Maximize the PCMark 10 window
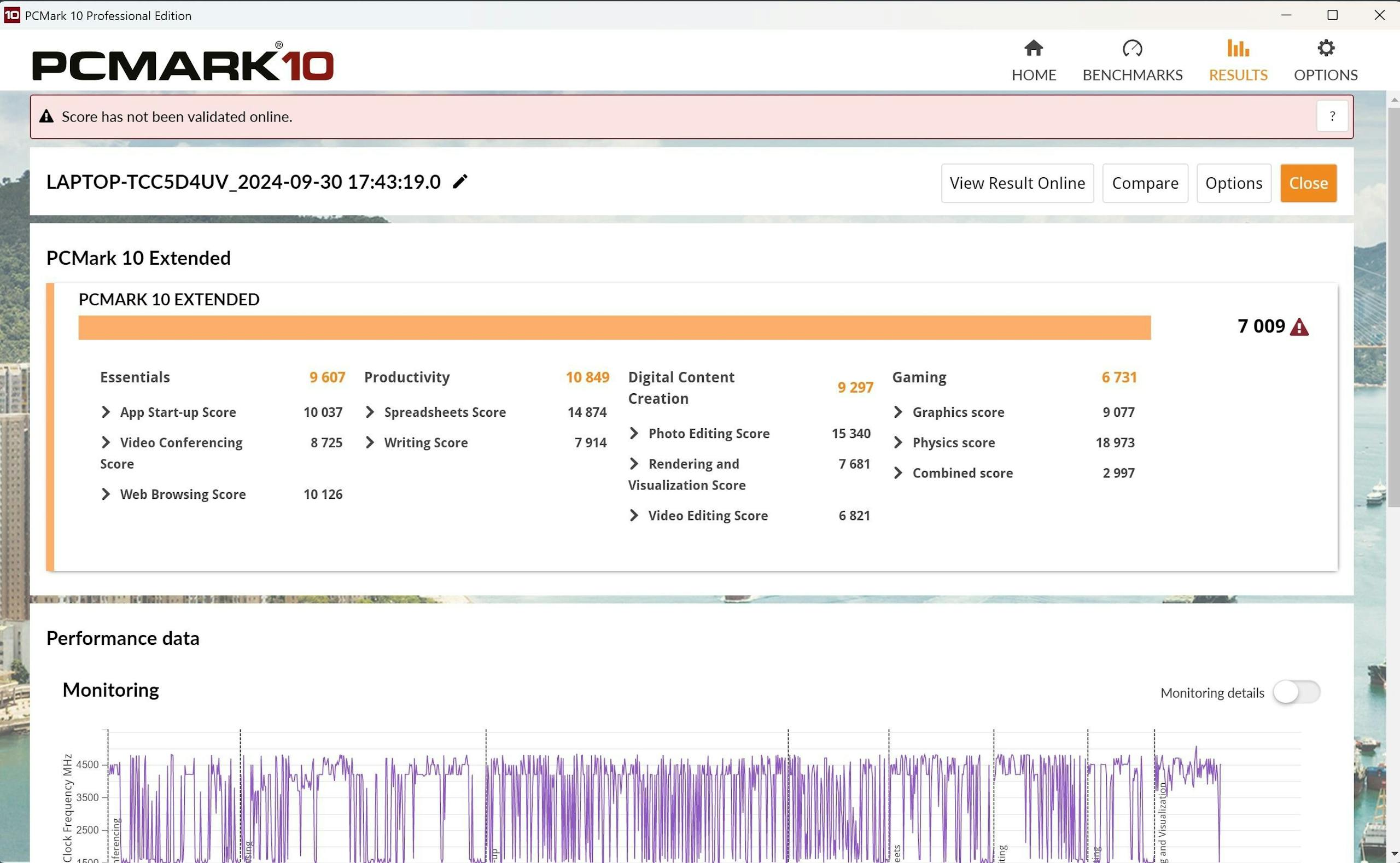The image size is (1400, 863). point(1332,15)
